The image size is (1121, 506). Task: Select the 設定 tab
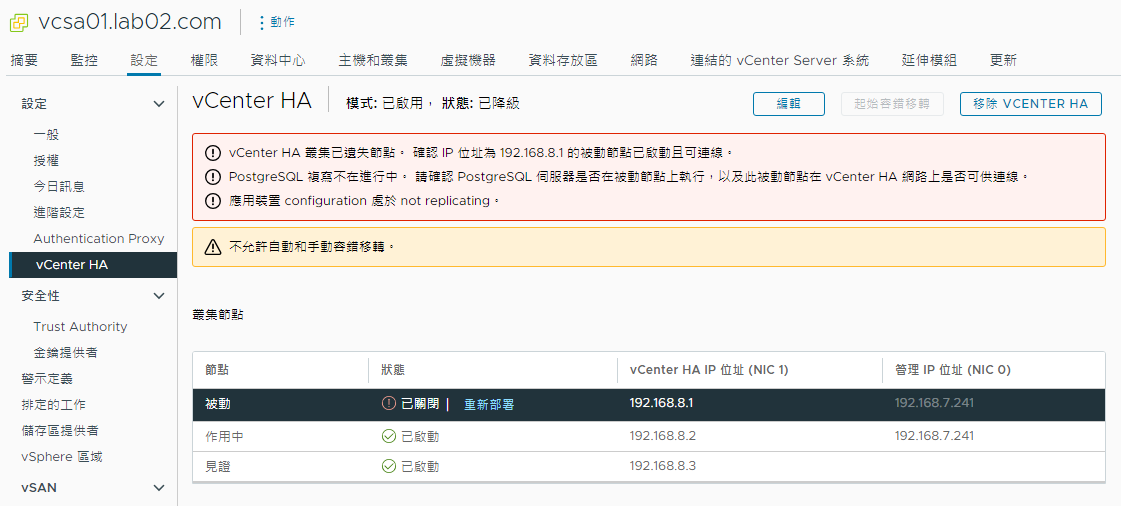point(144,60)
